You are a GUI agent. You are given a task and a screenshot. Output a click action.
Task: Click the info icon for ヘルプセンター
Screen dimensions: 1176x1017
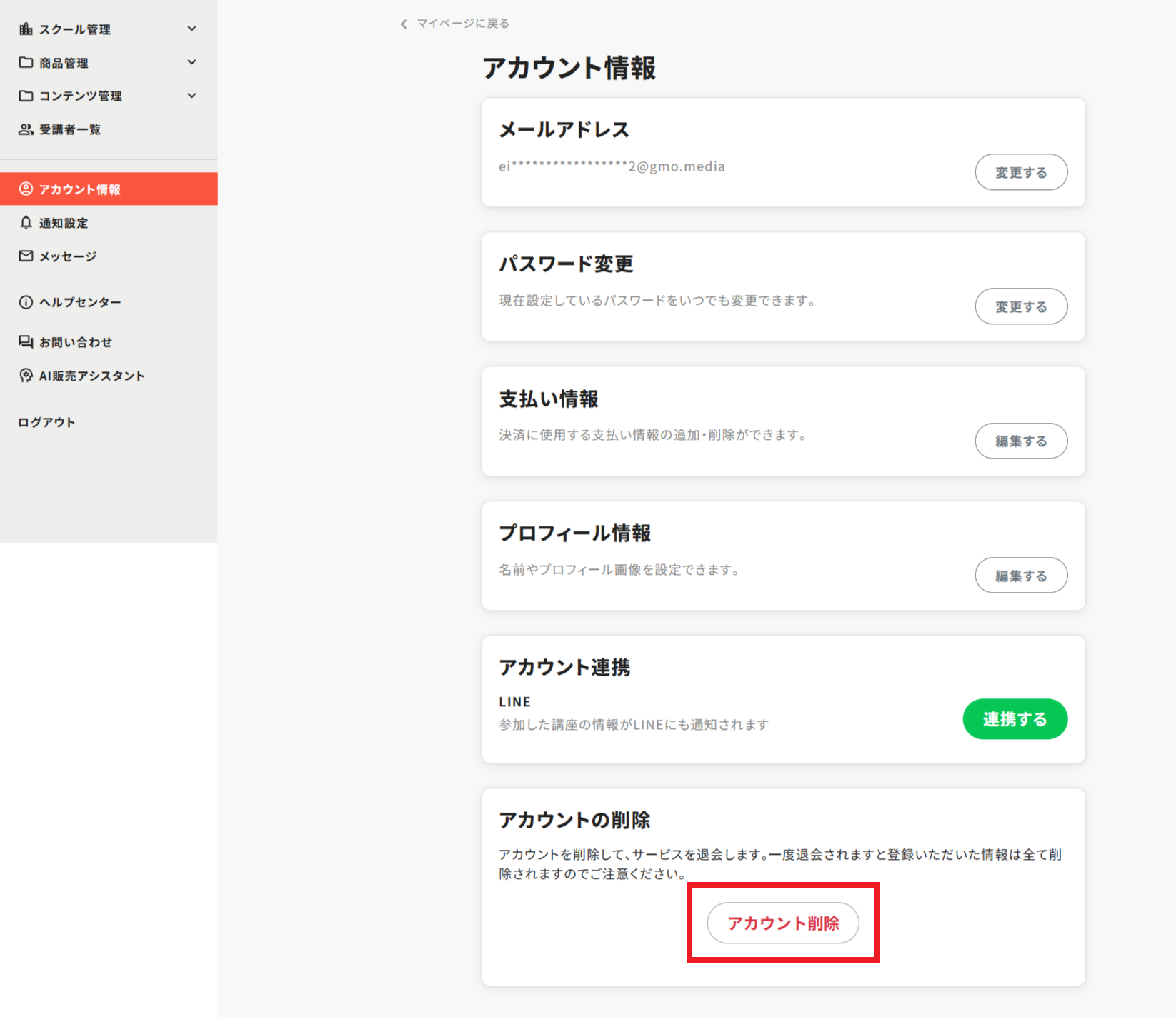click(x=26, y=302)
